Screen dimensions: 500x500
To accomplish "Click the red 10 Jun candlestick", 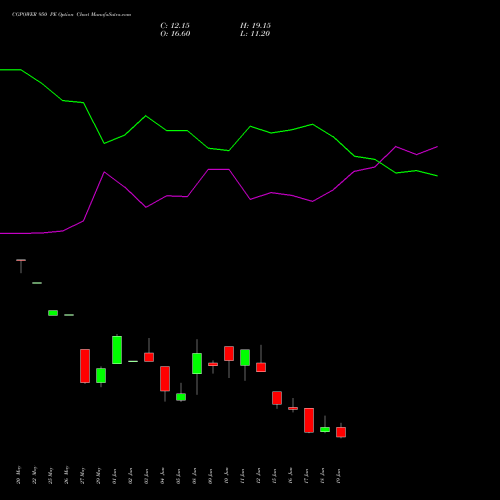I will [229, 353].
